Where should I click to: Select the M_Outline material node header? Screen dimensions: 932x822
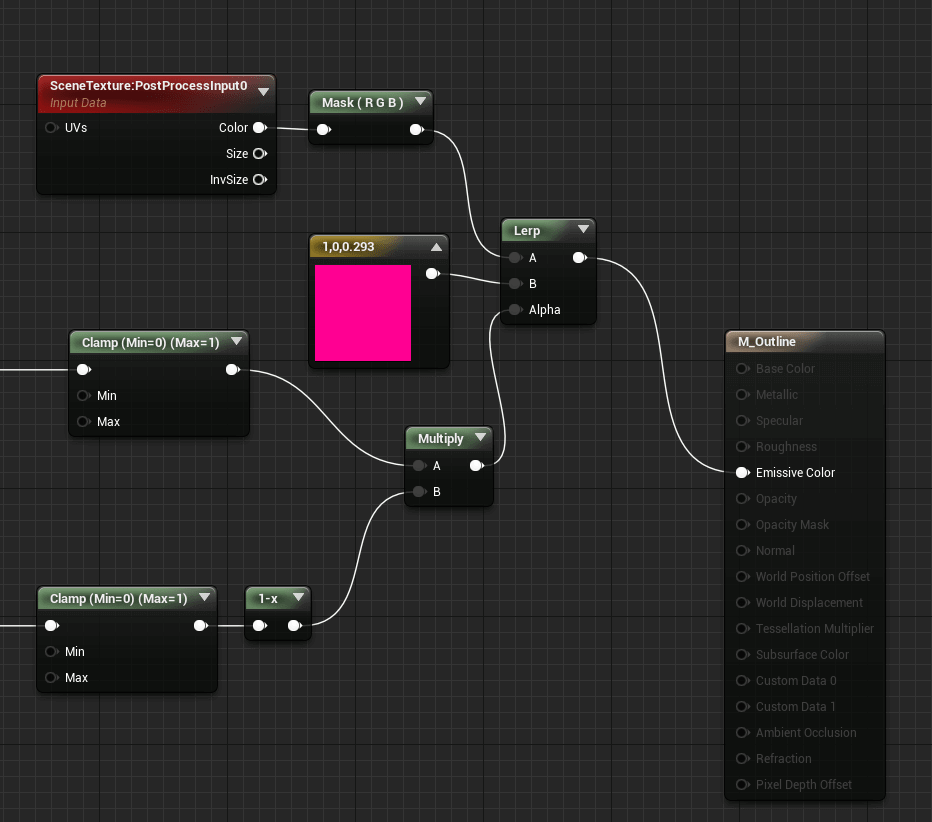pyautogui.click(x=805, y=342)
